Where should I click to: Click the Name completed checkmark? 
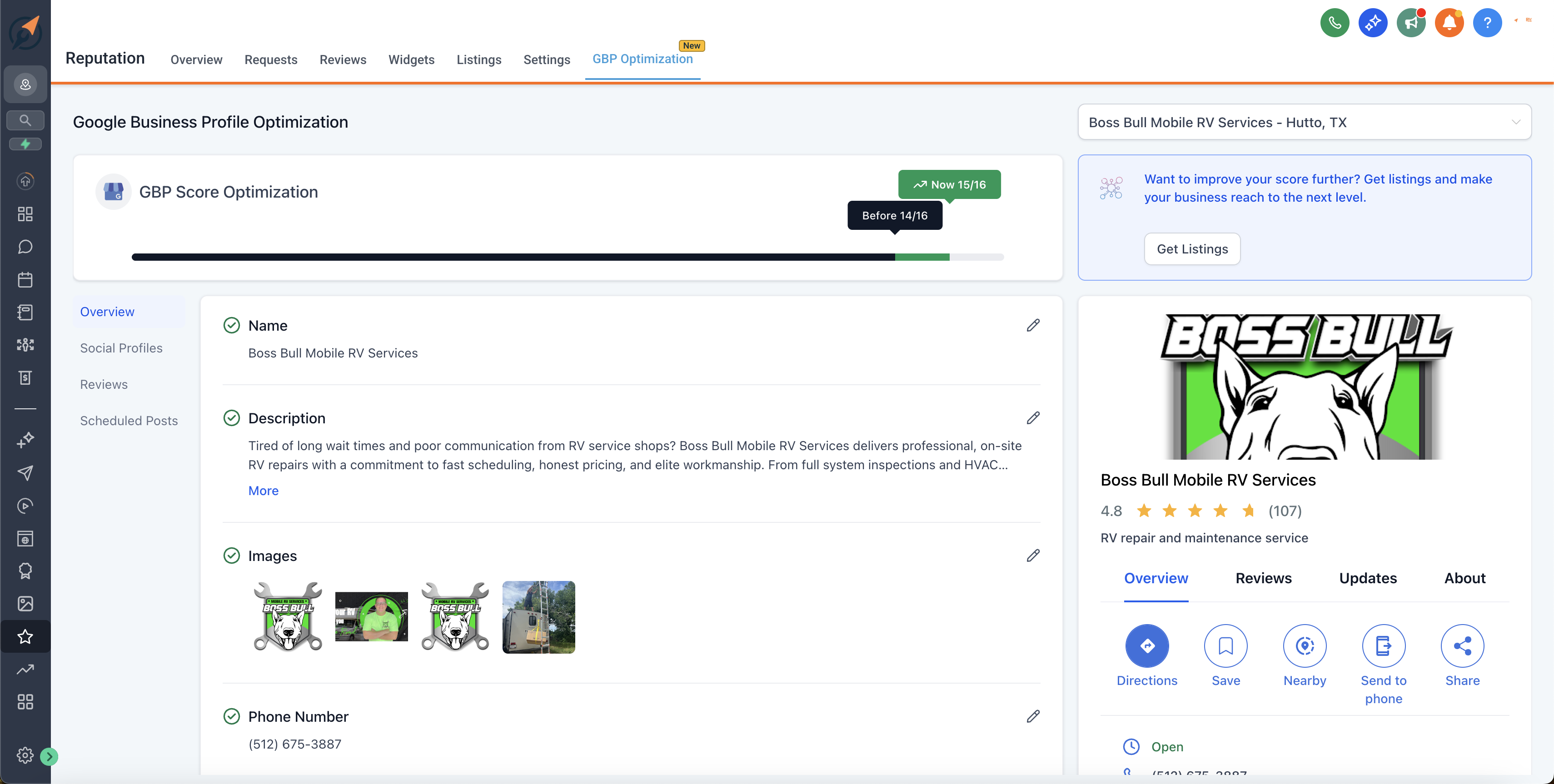point(232,326)
